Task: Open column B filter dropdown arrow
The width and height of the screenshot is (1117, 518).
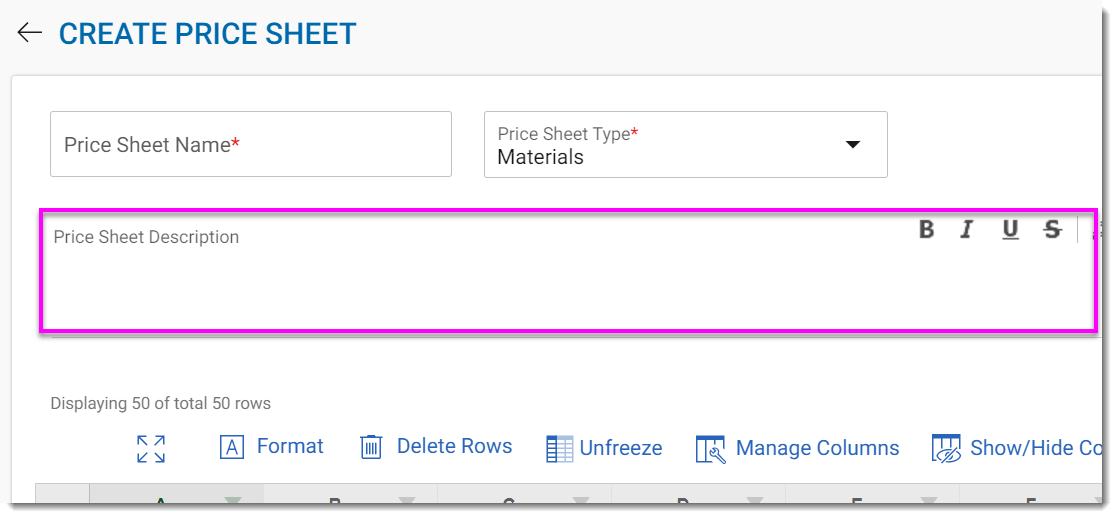Action: coord(407,502)
